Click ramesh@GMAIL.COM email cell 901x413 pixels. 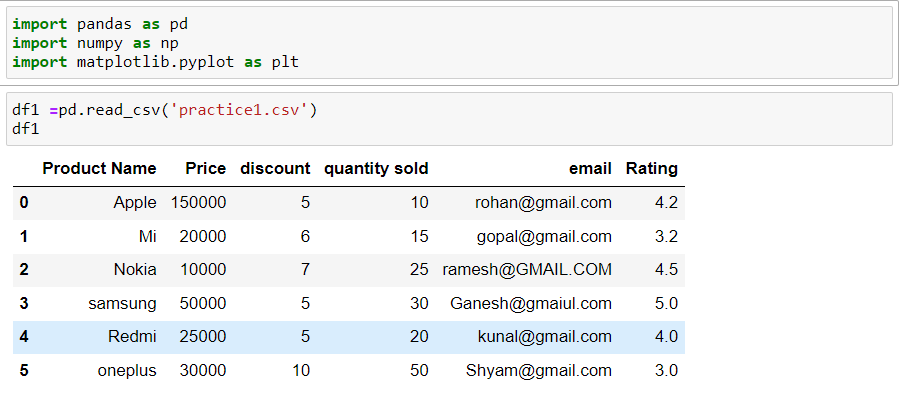527,269
